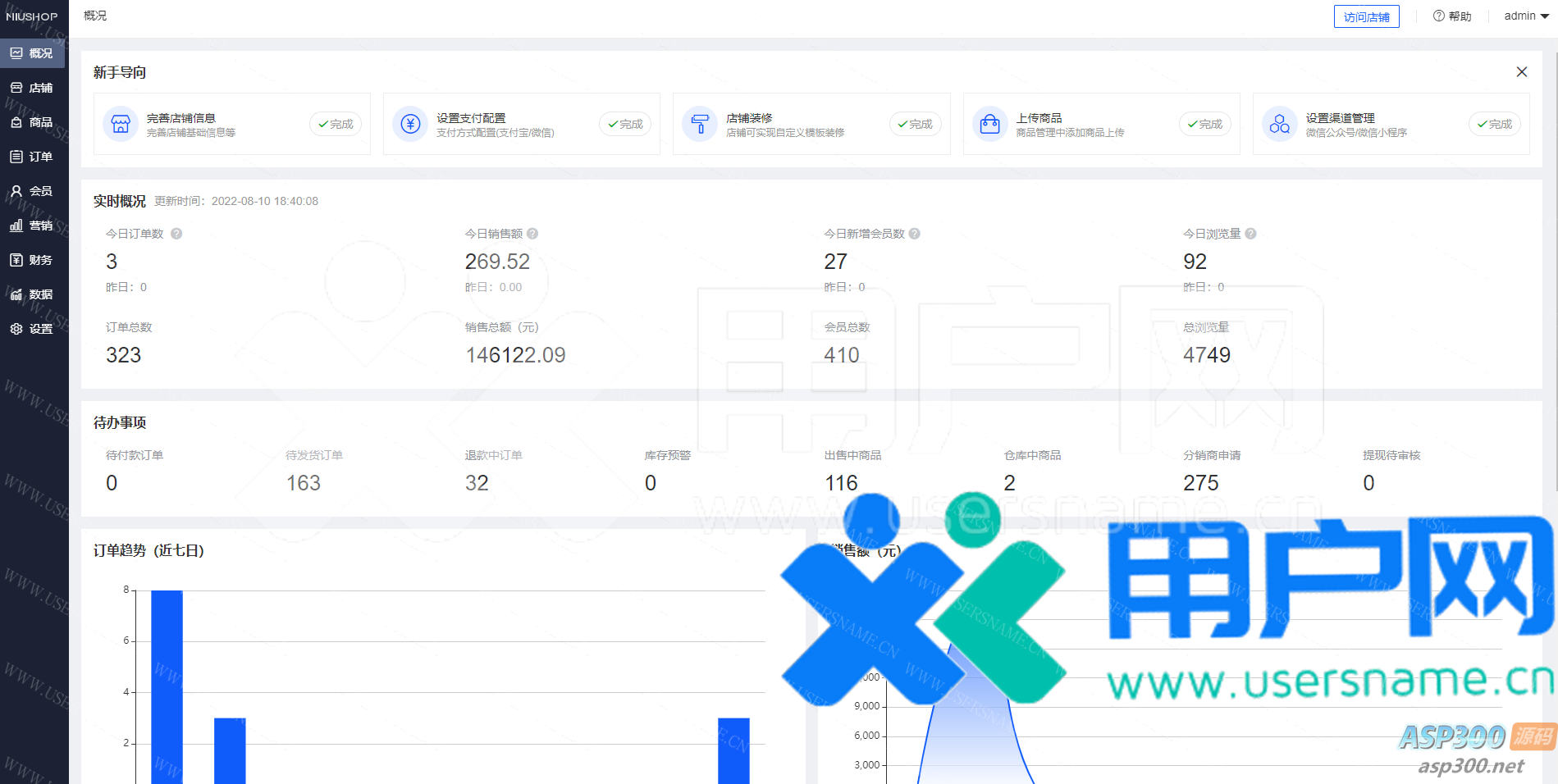Click the 营销 marketing chart icon
Image resolution: width=1558 pixels, height=784 pixels.
pyautogui.click(x=16, y=226)
